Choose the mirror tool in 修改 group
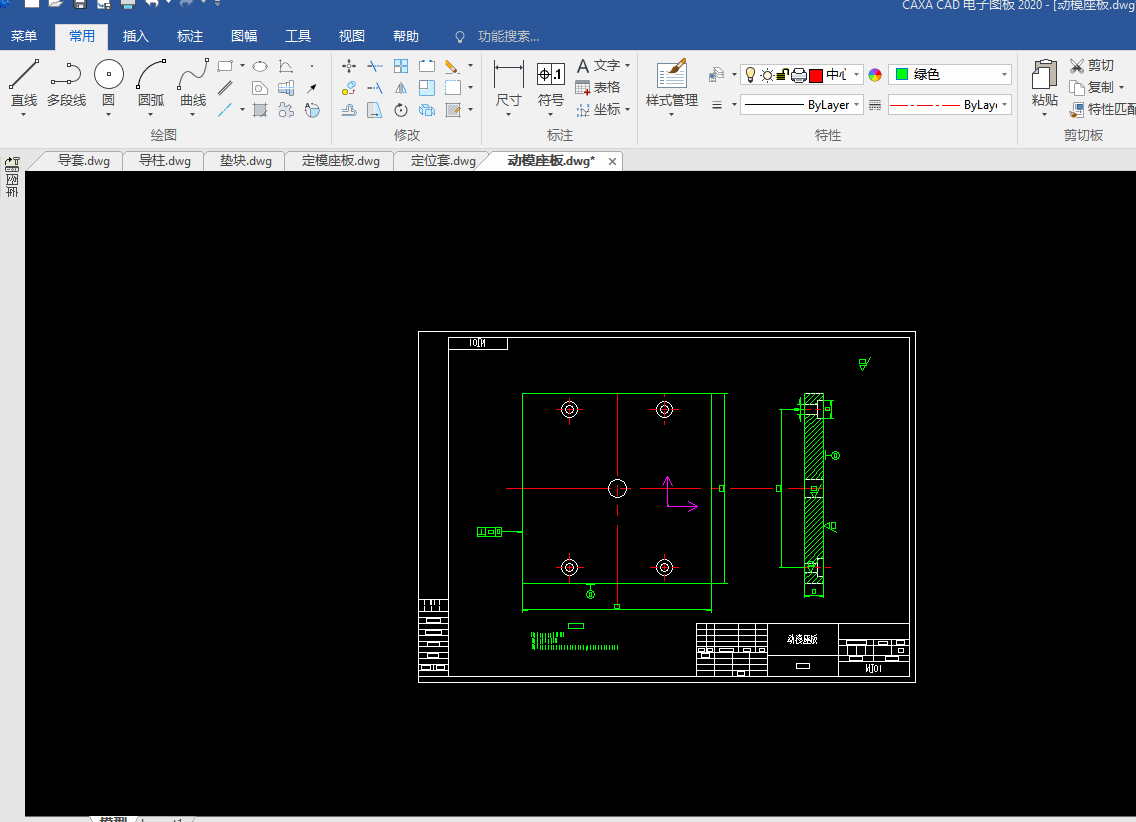Screen dimensions: 1136x822 401,88
